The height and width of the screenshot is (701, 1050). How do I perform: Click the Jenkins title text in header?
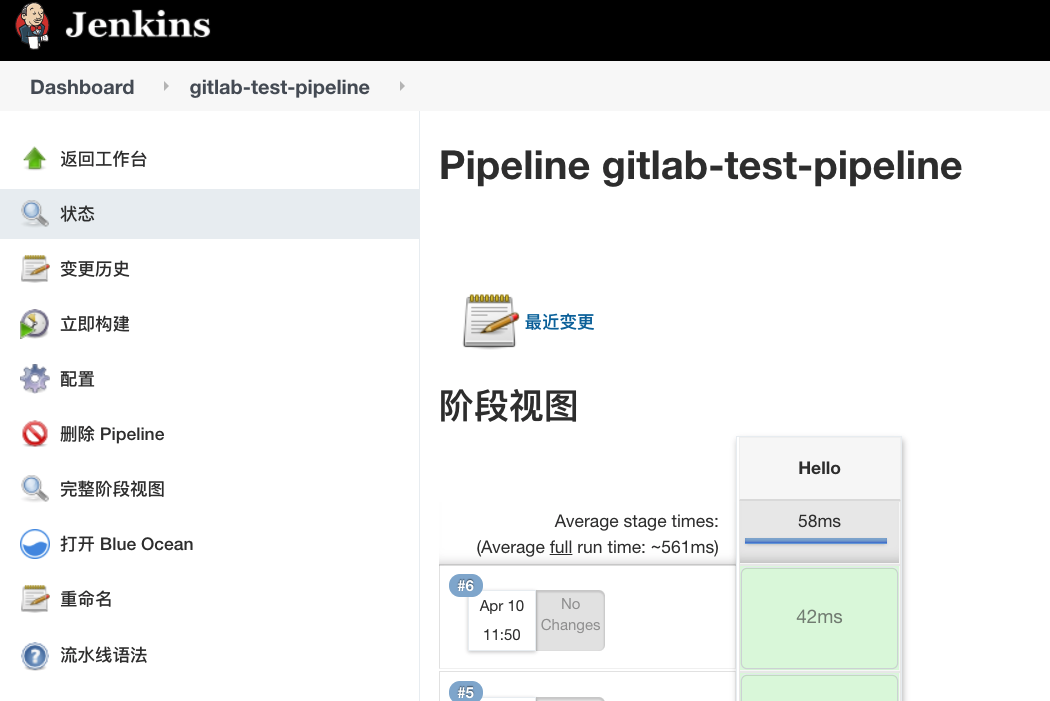tap(138, 25)
